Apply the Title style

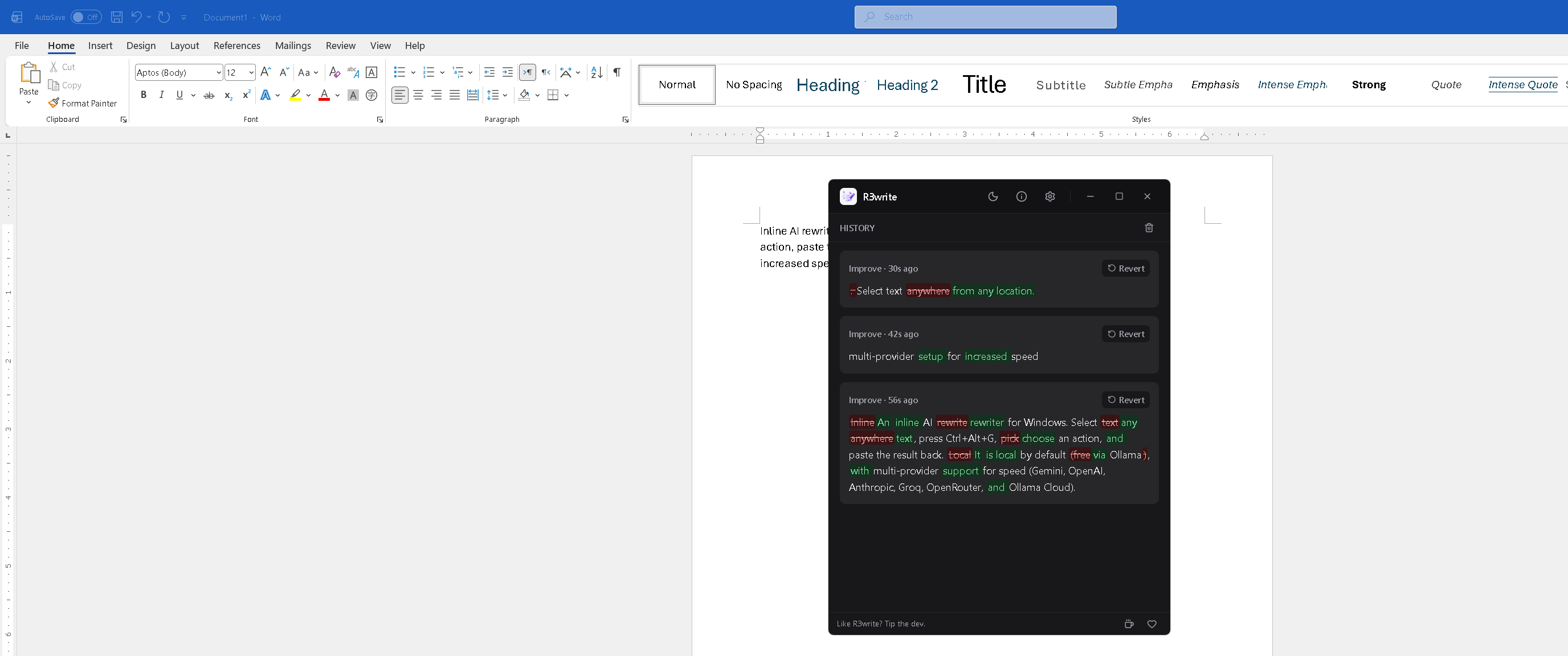pyautogui.click(x=984, y=85)
